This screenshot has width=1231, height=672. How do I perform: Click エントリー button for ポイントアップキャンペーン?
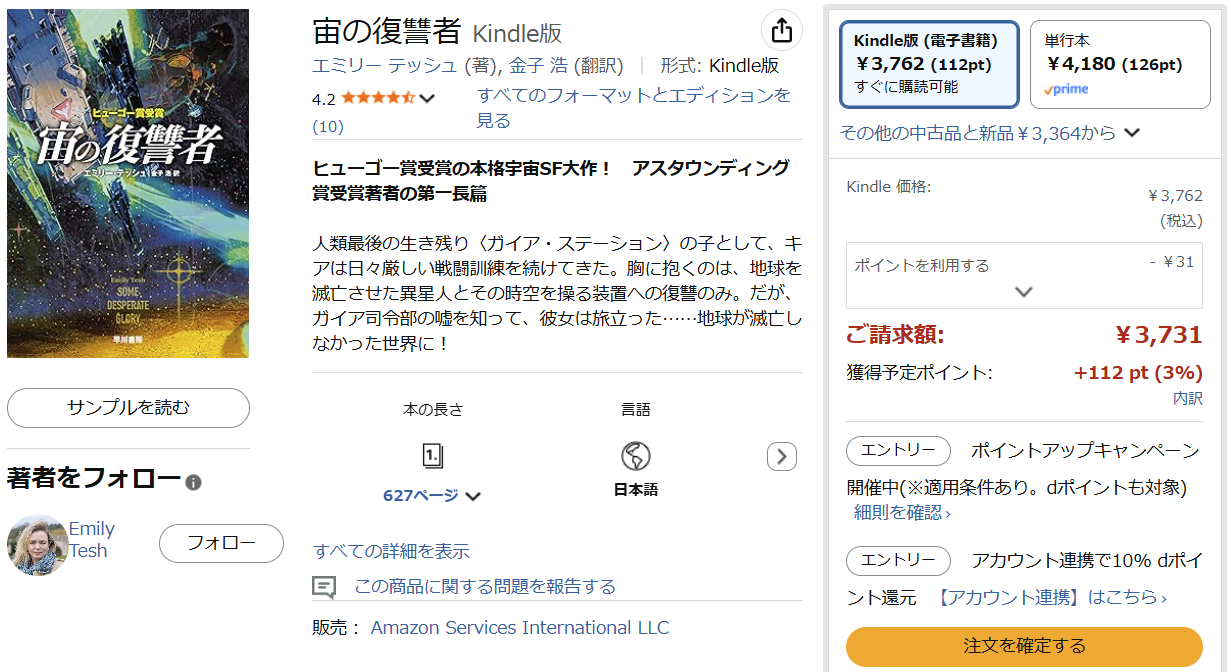(x=898, y=450)
